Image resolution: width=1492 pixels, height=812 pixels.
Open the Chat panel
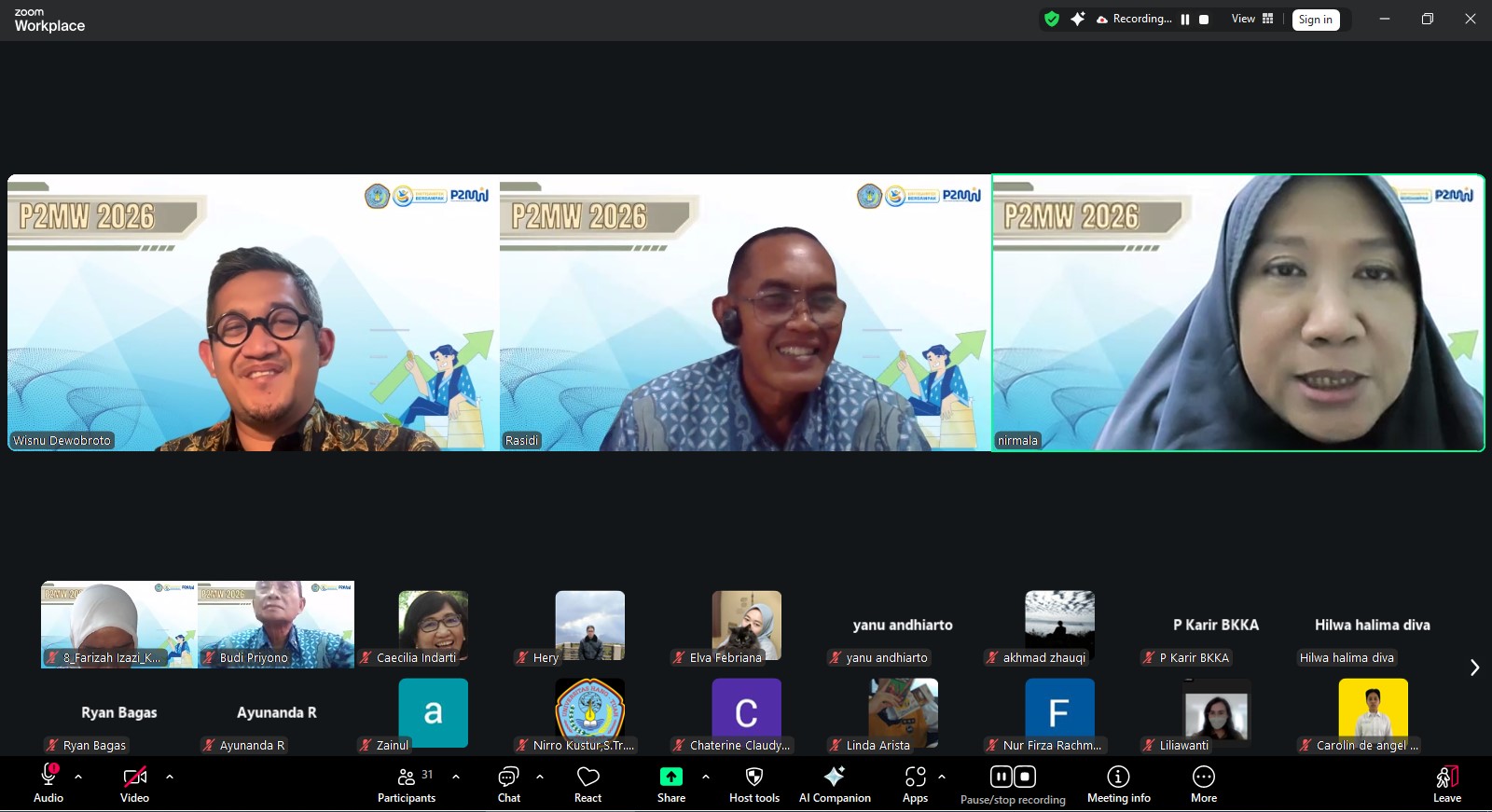[x=508, y=783]
